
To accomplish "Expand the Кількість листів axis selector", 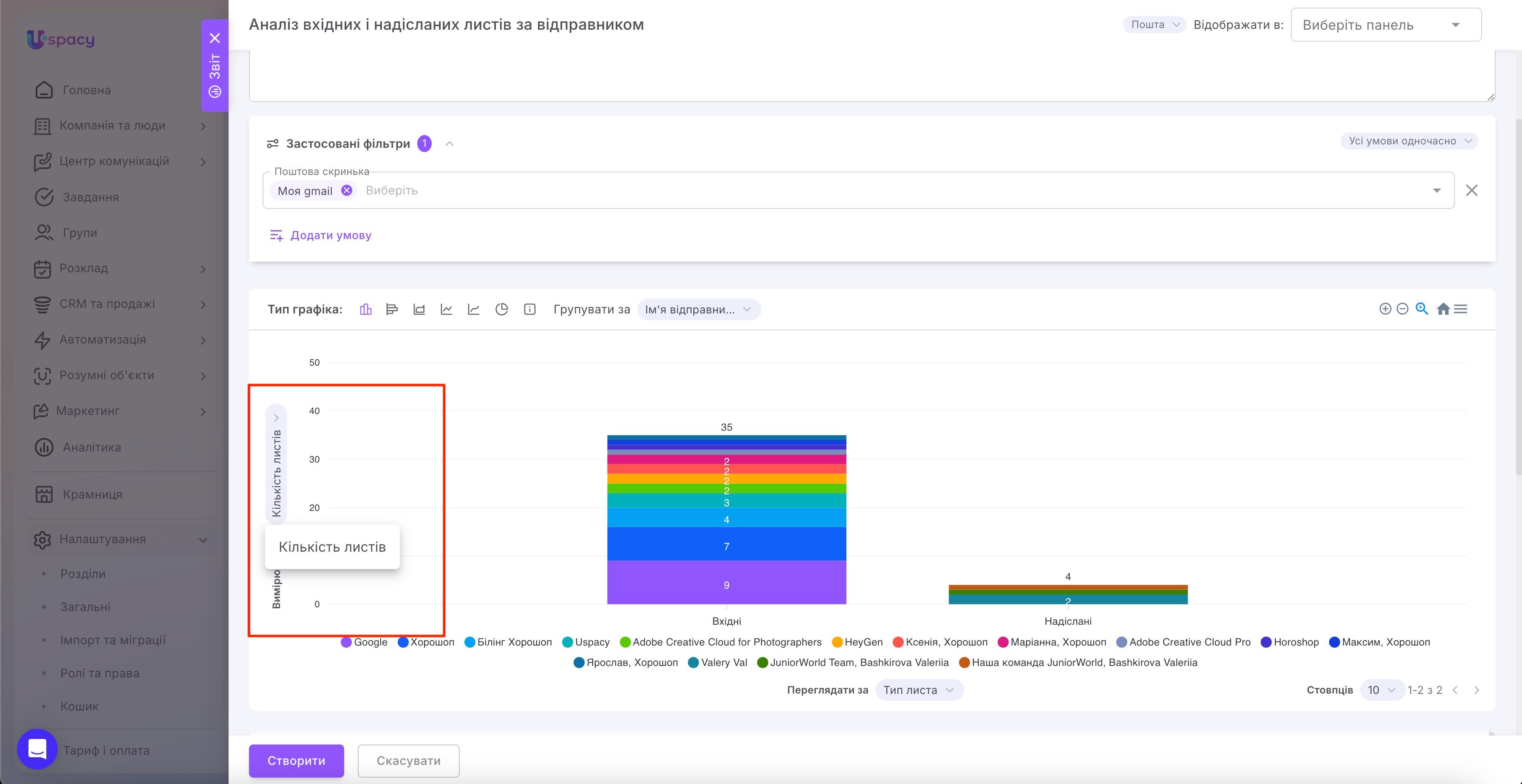I will pos(276,465).
